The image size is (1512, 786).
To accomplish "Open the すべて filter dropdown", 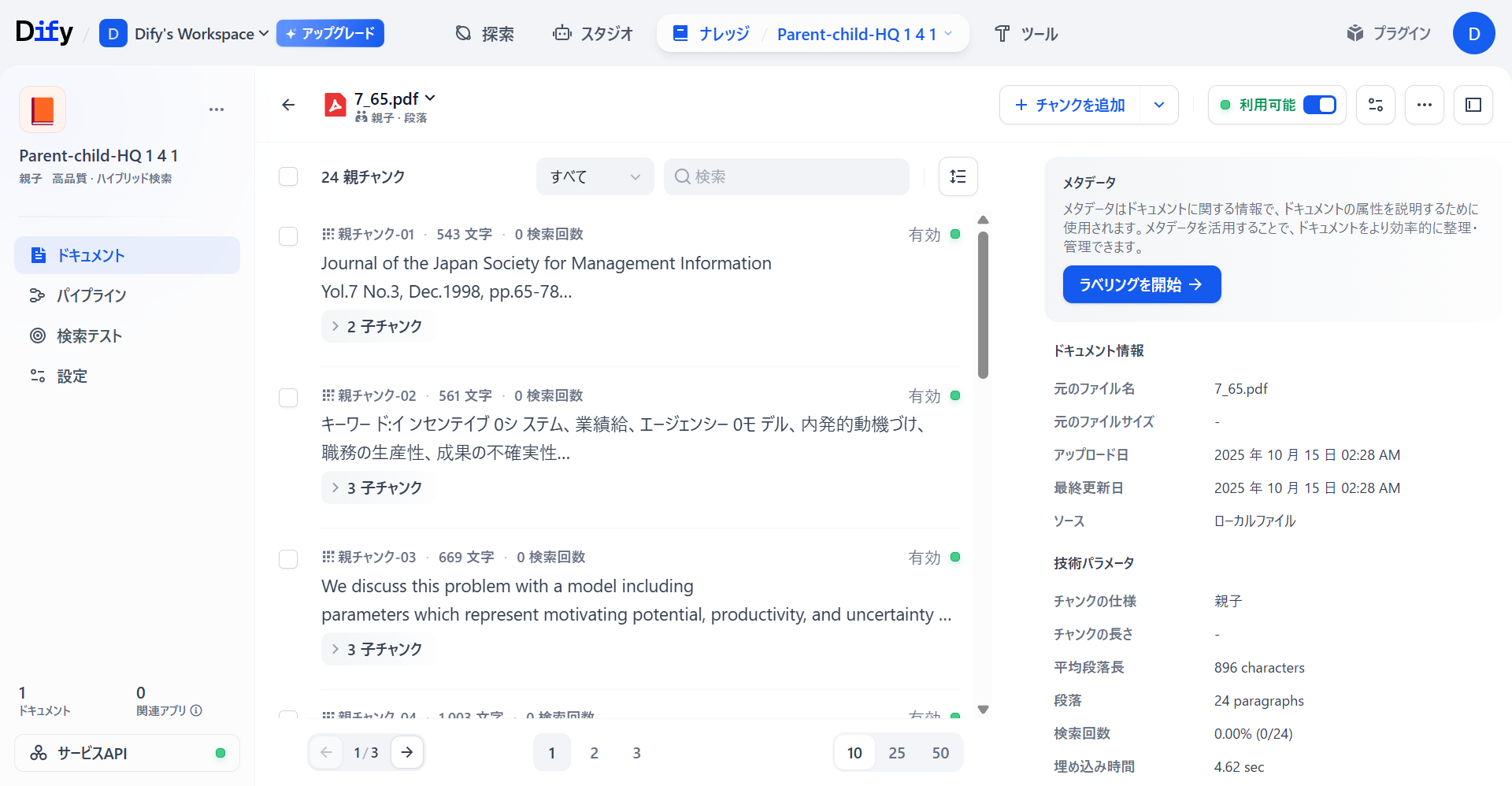I will tap(595, 176).
